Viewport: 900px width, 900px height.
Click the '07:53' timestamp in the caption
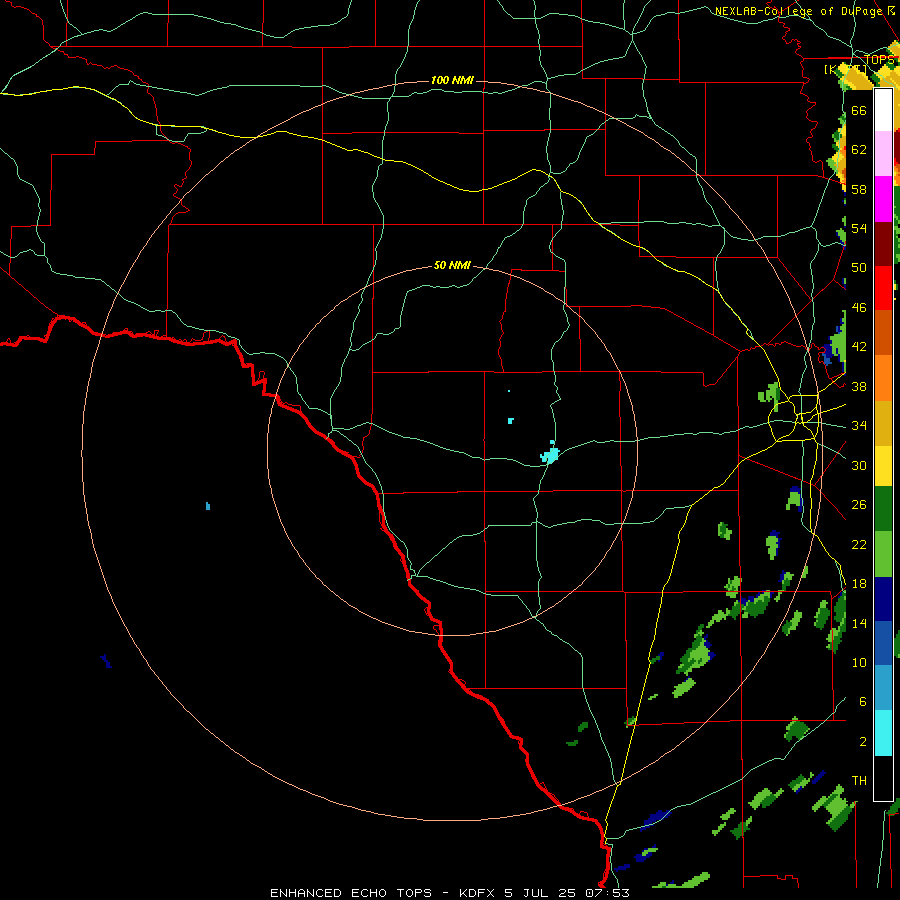click(607, 893)
